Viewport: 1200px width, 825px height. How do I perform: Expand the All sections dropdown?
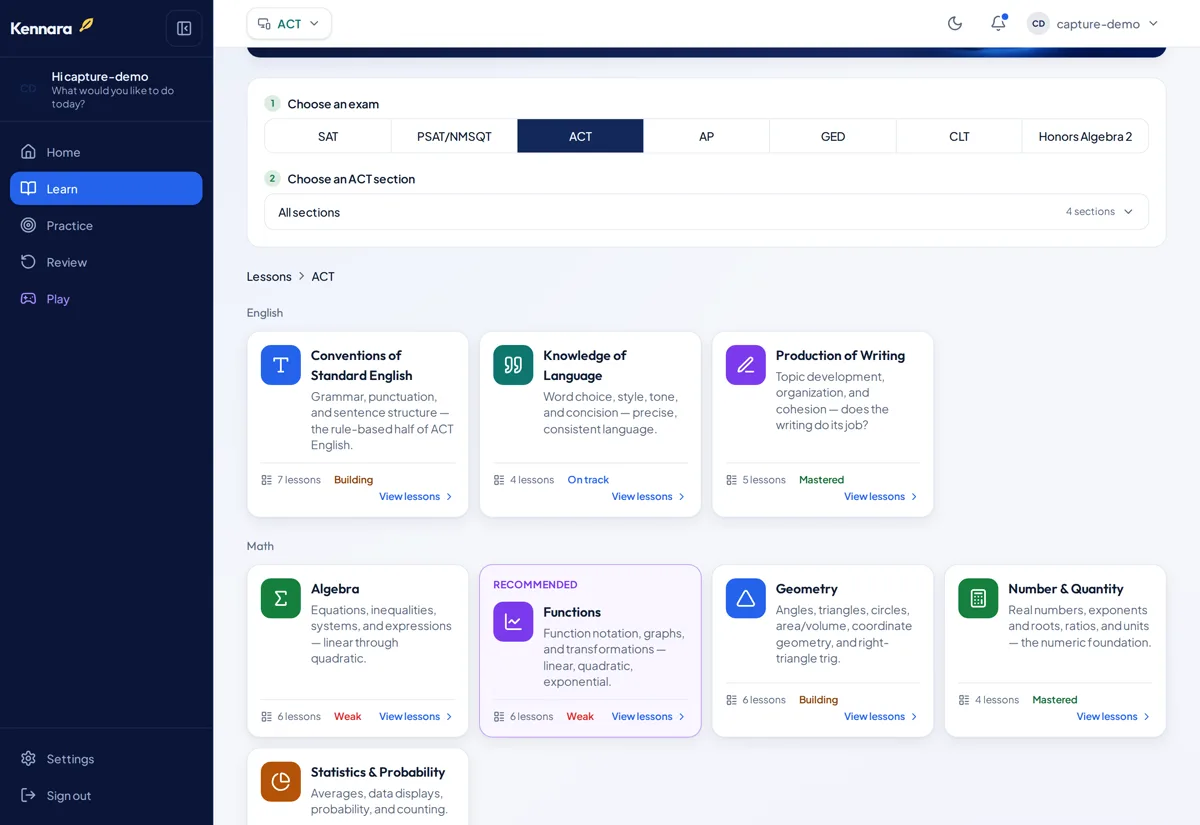point(706,212)
